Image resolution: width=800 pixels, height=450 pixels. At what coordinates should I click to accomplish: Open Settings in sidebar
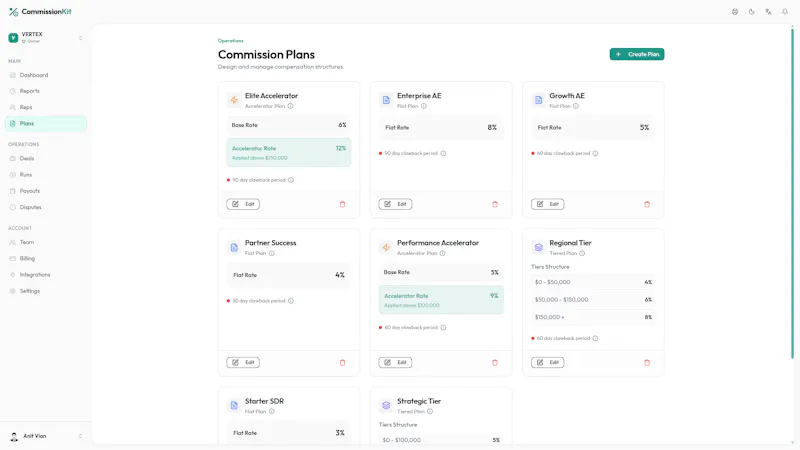tap(45, 291)
